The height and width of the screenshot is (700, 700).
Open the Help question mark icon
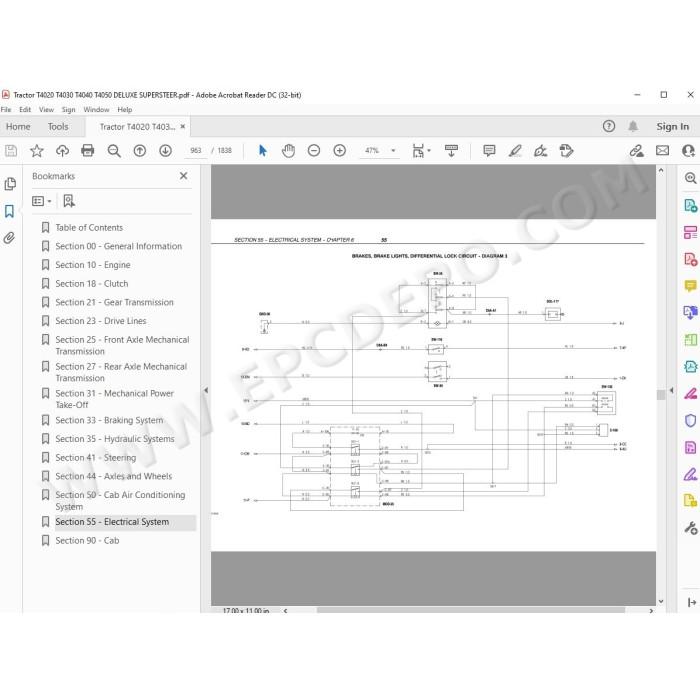pos(608,126)
